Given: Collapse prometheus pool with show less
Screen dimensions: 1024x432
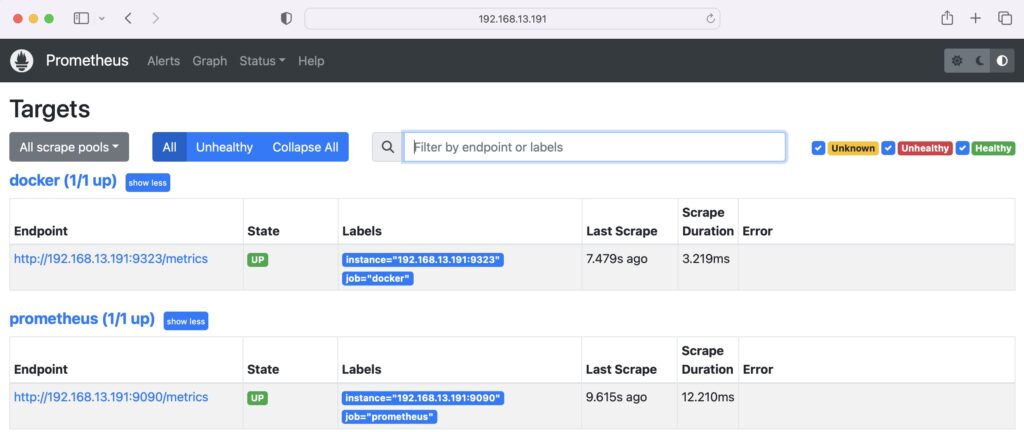Looking at the screenshot, I should pos(186,321).
